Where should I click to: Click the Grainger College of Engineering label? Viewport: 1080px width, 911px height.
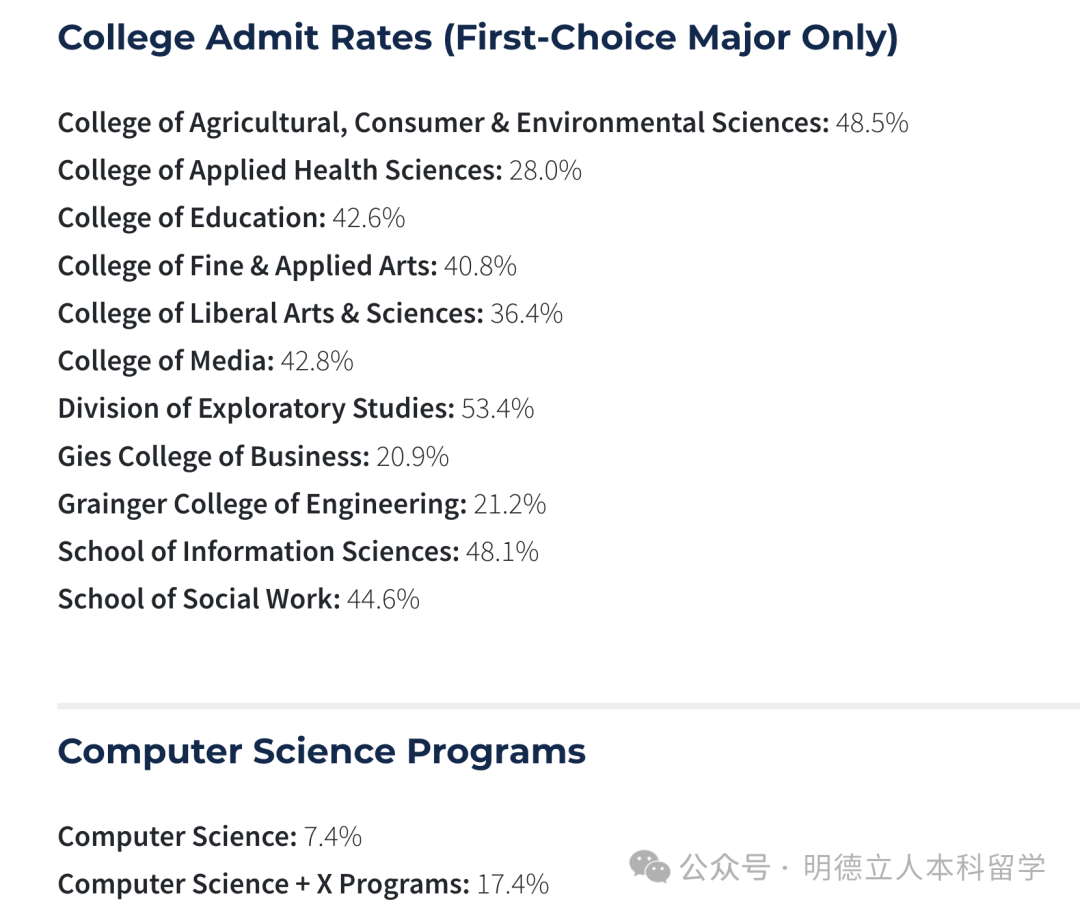(262, 504)
